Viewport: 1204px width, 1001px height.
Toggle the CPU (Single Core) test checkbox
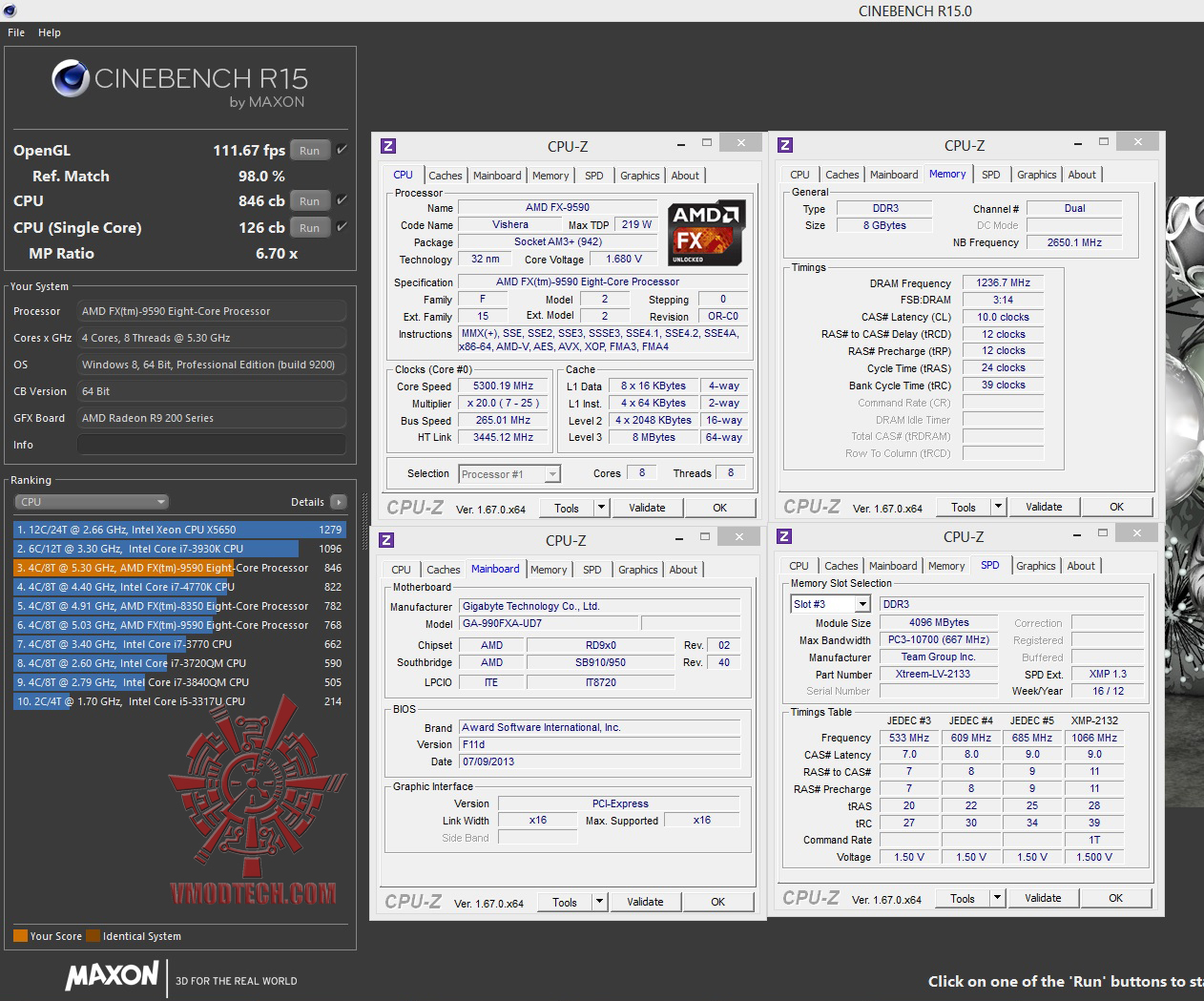(x=342, y=227)
